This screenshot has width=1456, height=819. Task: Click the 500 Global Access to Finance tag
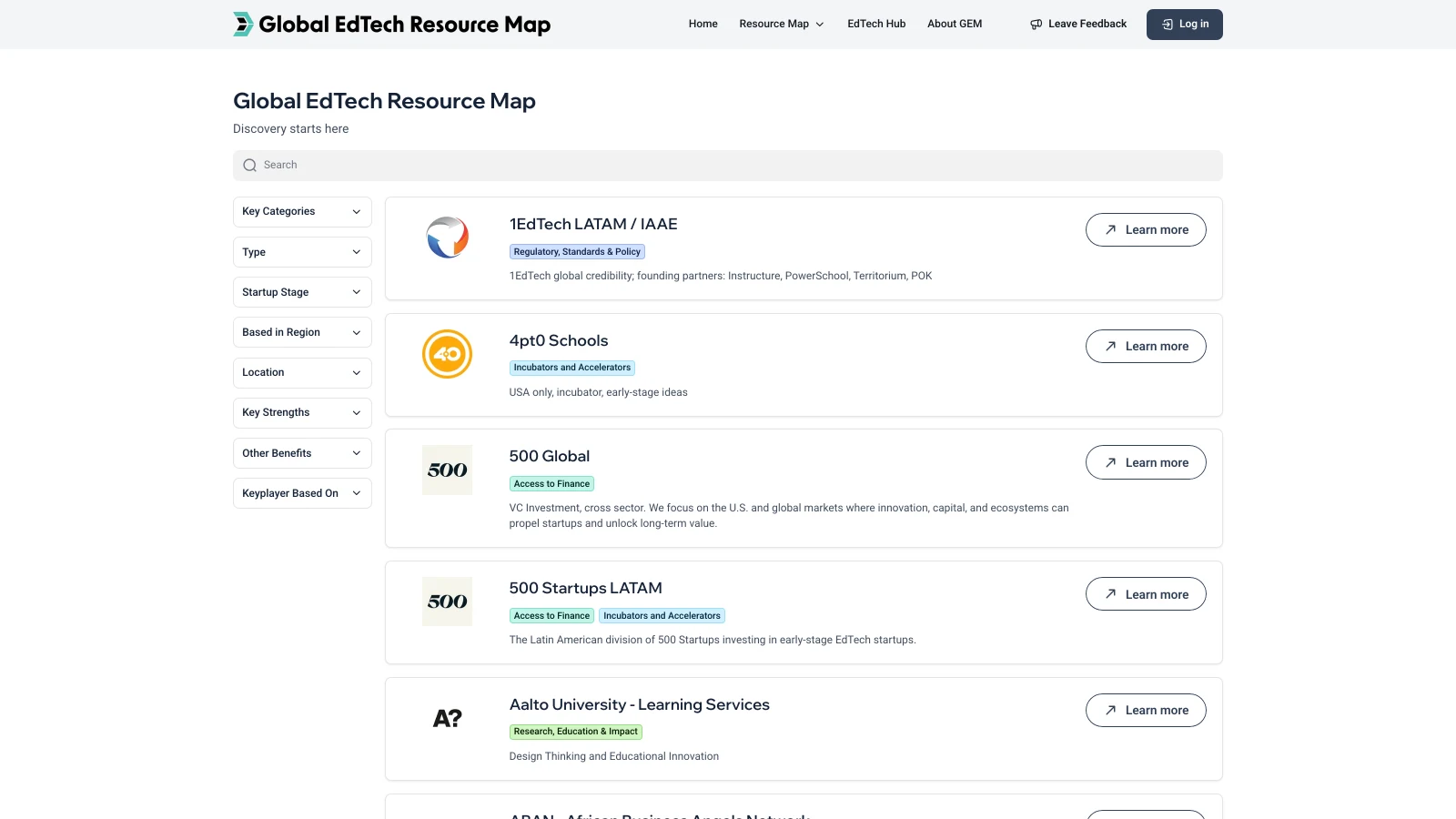pyautogui.click(x=551, y=484)
